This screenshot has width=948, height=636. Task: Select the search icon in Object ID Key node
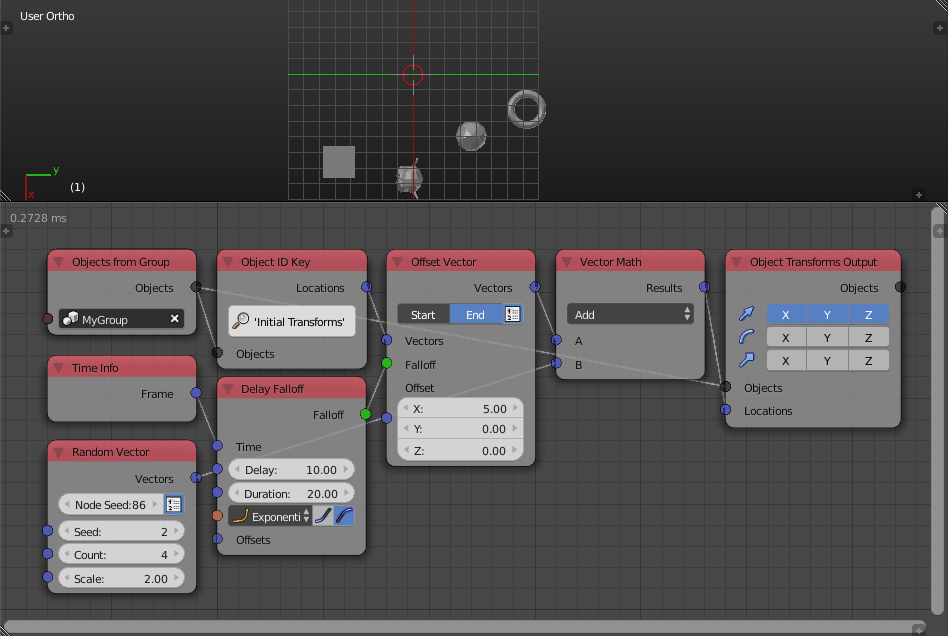point(239,321)
